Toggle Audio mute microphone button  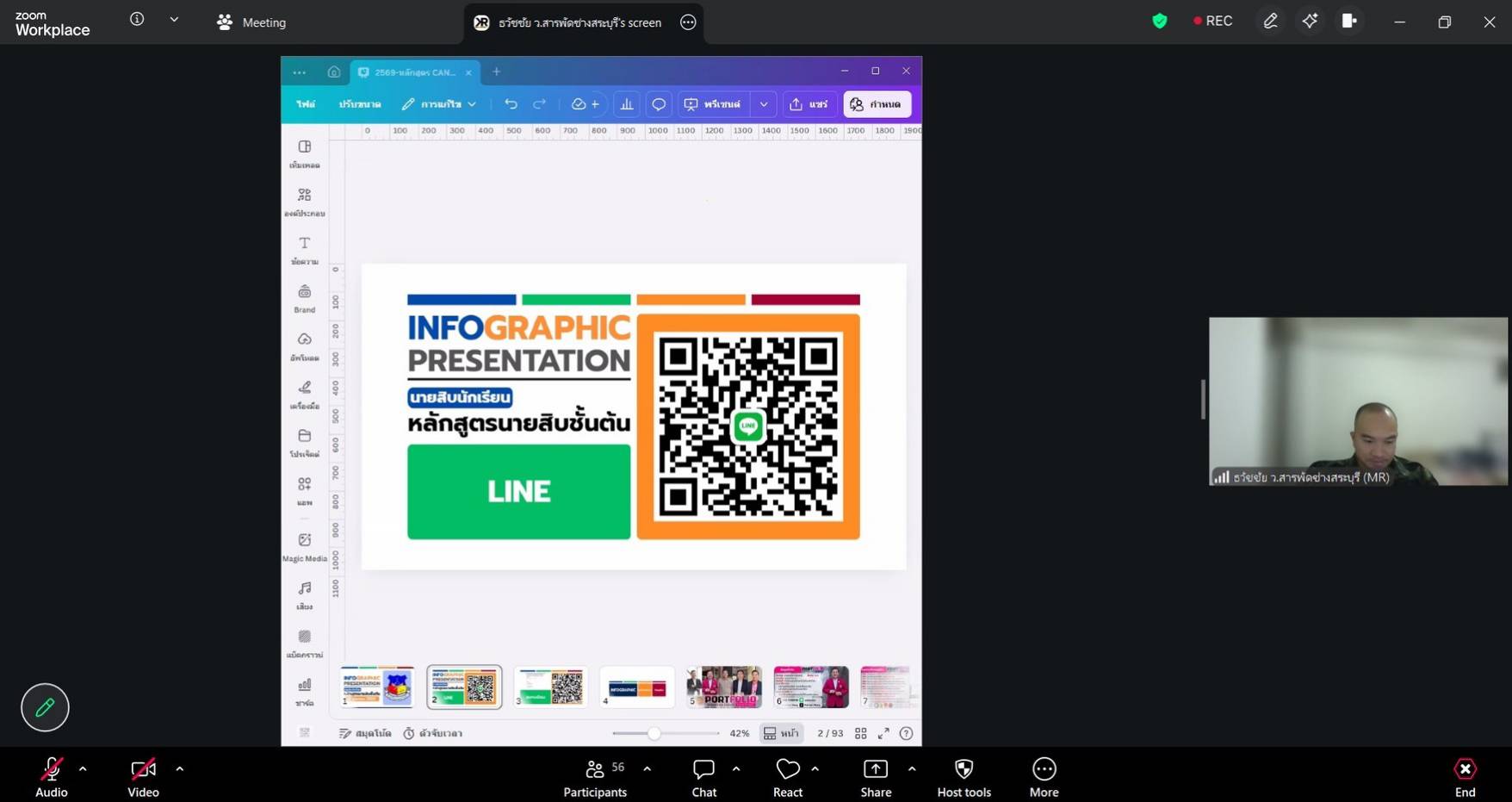(52, 777)
